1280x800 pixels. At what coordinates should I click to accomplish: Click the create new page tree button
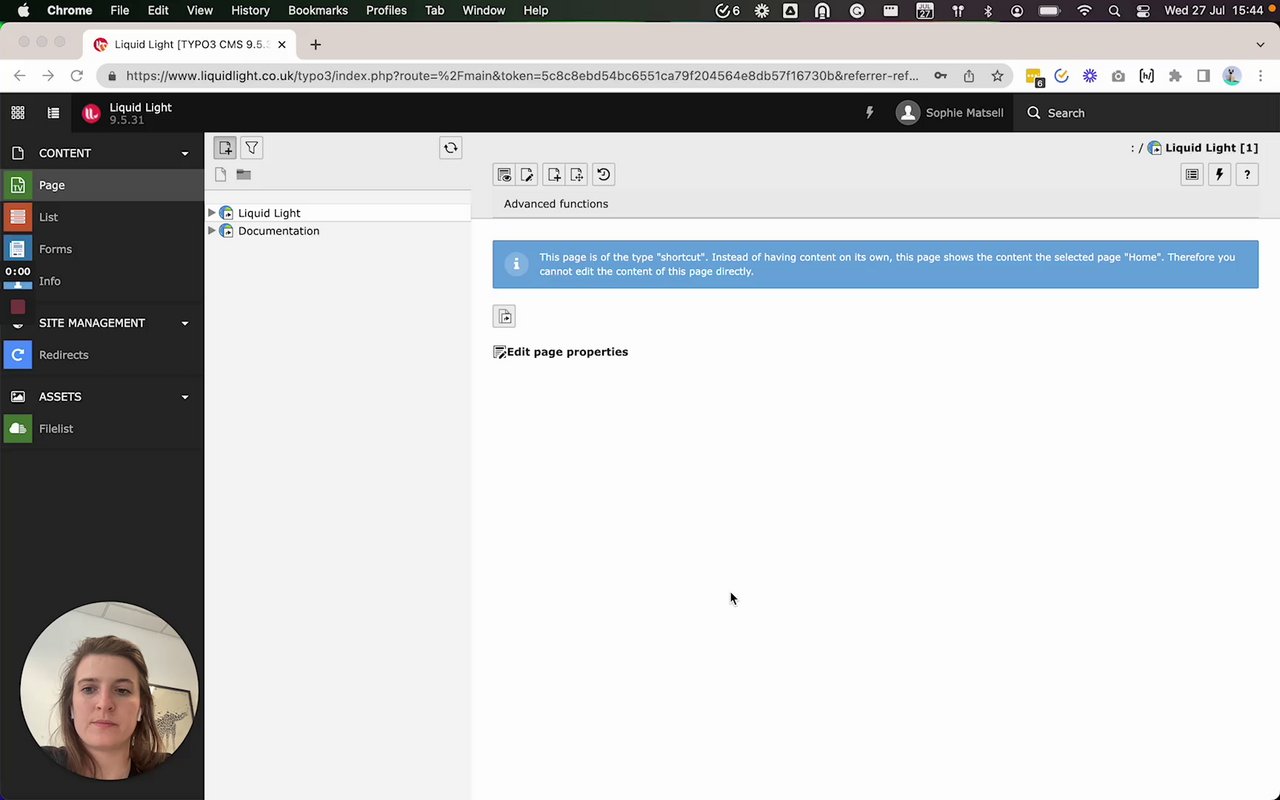(225, 148)
